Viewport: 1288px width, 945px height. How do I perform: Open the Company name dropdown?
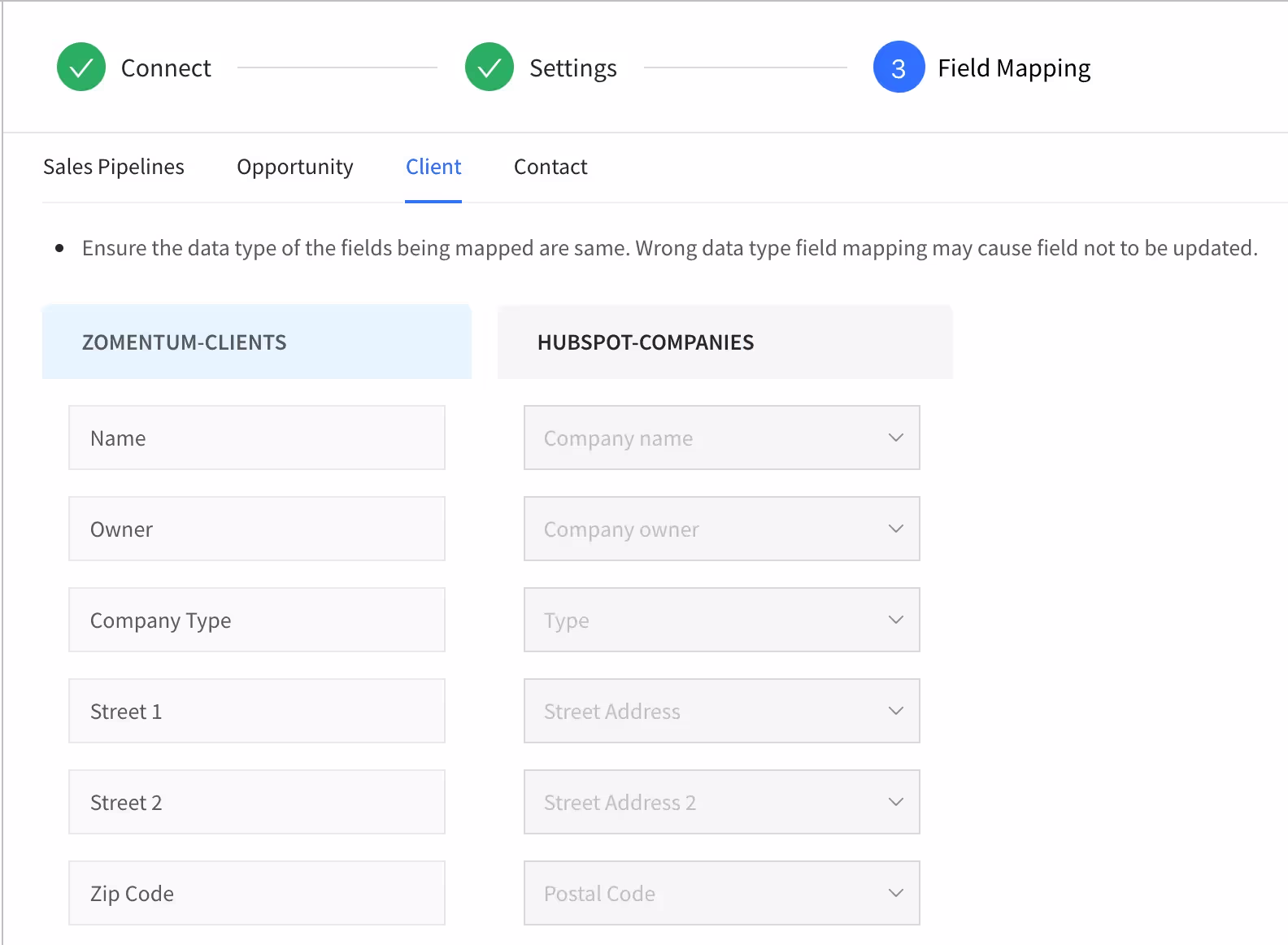pyautogui.click(x=722, y=438)
